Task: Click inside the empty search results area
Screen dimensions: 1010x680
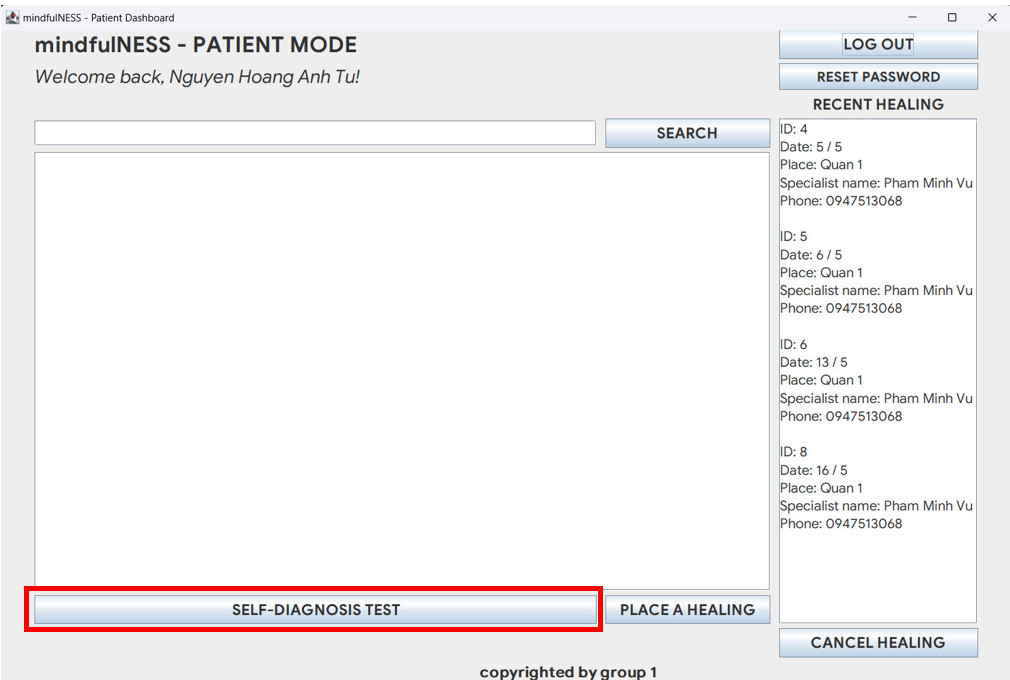Action: [402, 370]
